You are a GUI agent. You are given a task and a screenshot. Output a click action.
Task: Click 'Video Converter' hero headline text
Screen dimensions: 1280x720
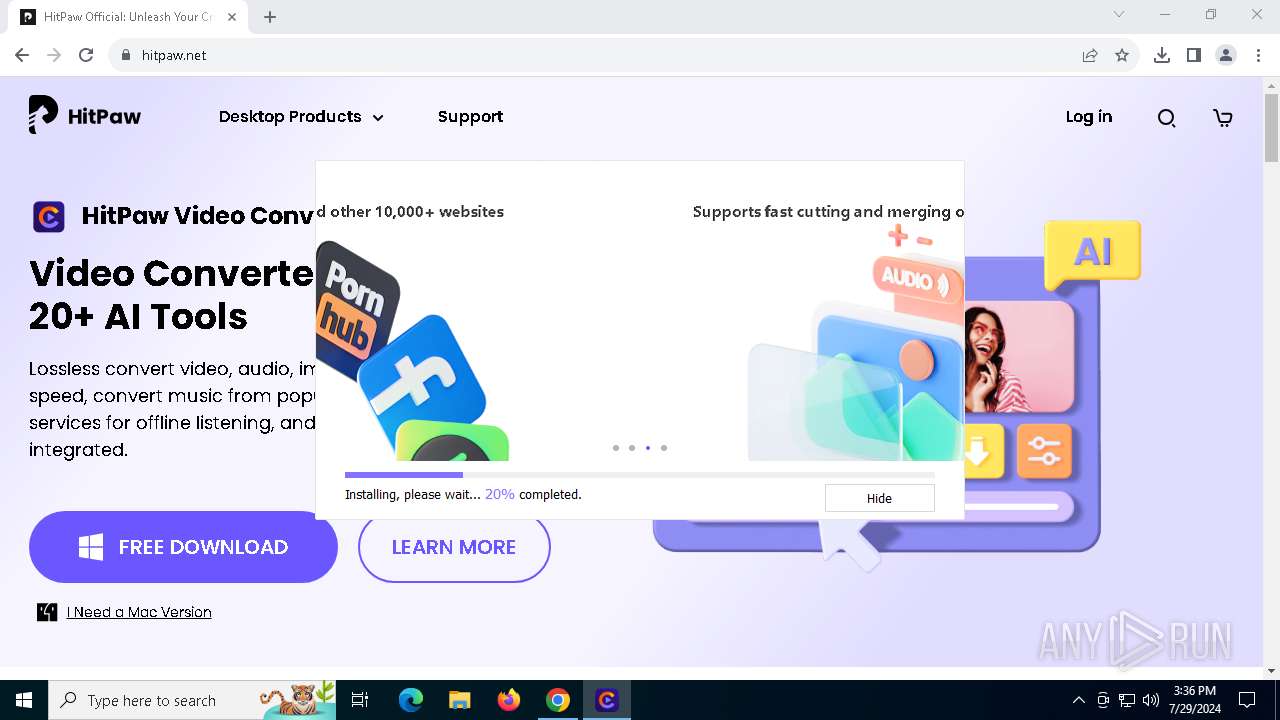click(171, 273)
